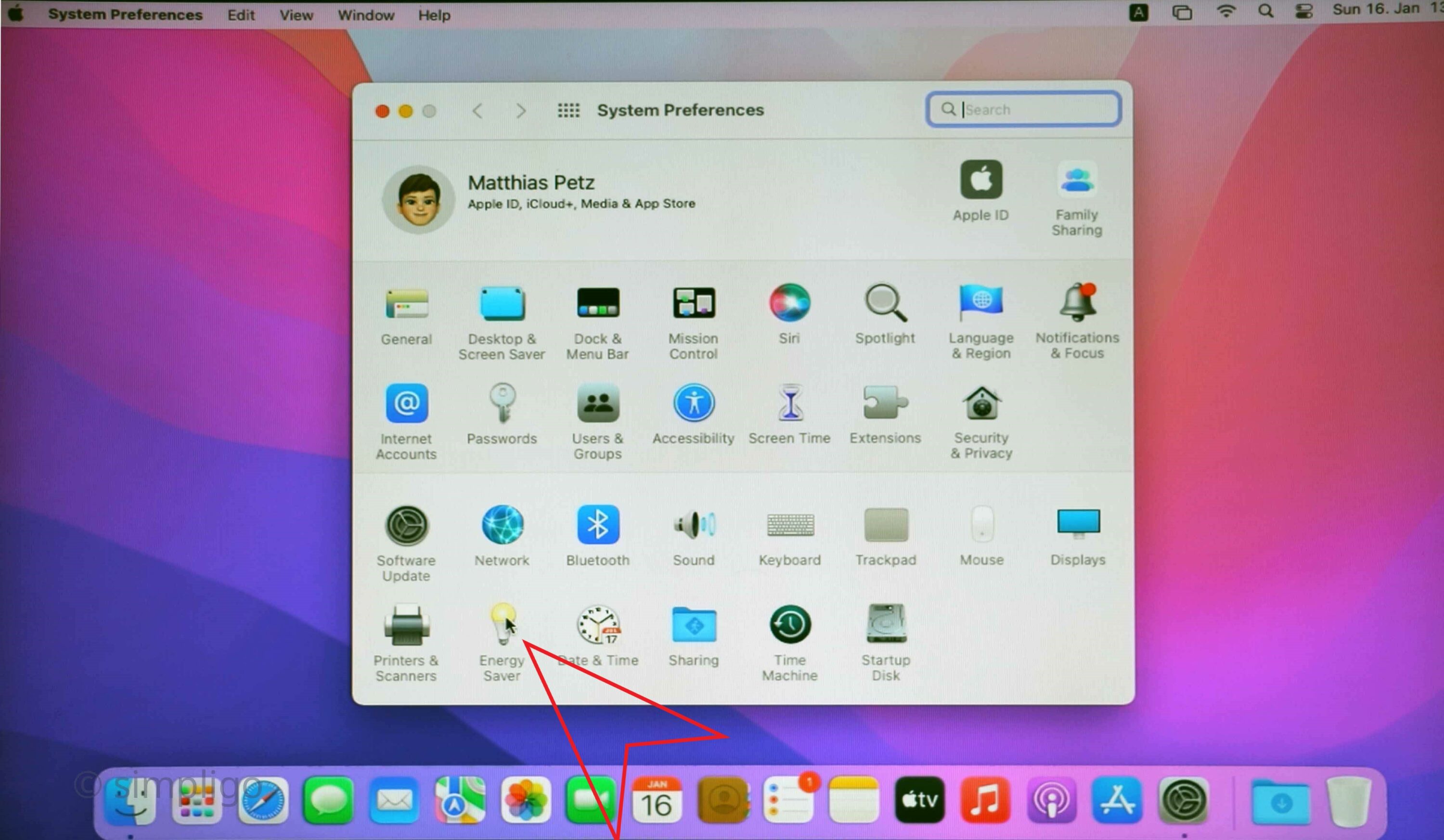Open App Store from the Dock
This screenshot has height=840, width=1444.
point(1117,800)
